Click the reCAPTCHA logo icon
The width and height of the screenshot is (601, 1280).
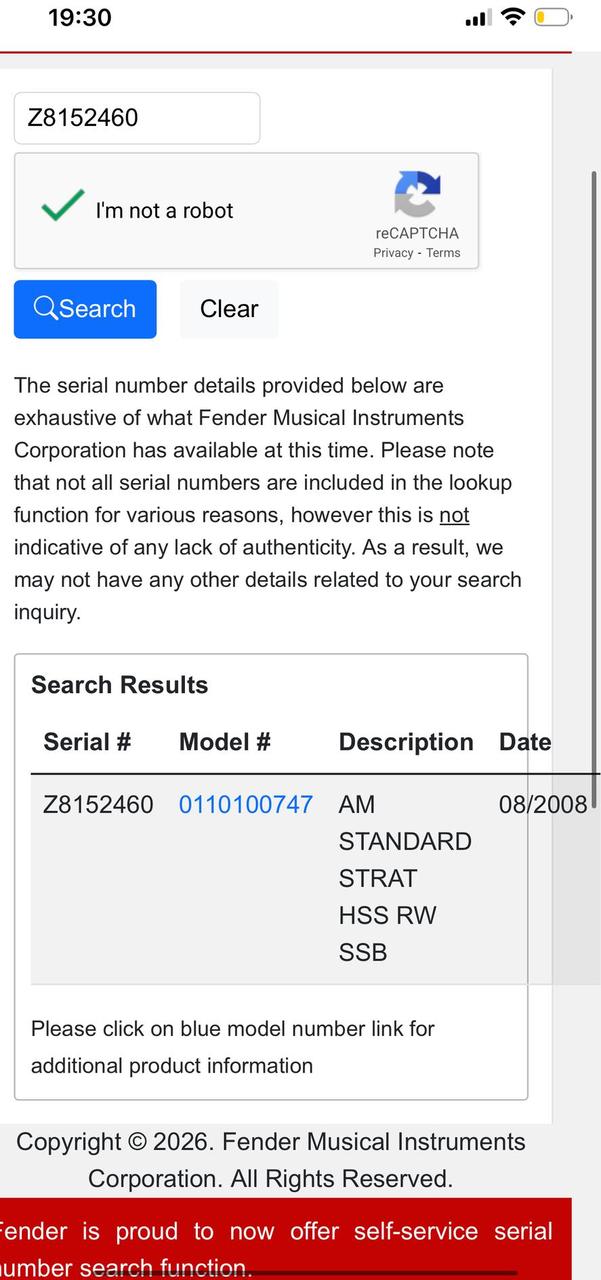(x=417, y=194)
